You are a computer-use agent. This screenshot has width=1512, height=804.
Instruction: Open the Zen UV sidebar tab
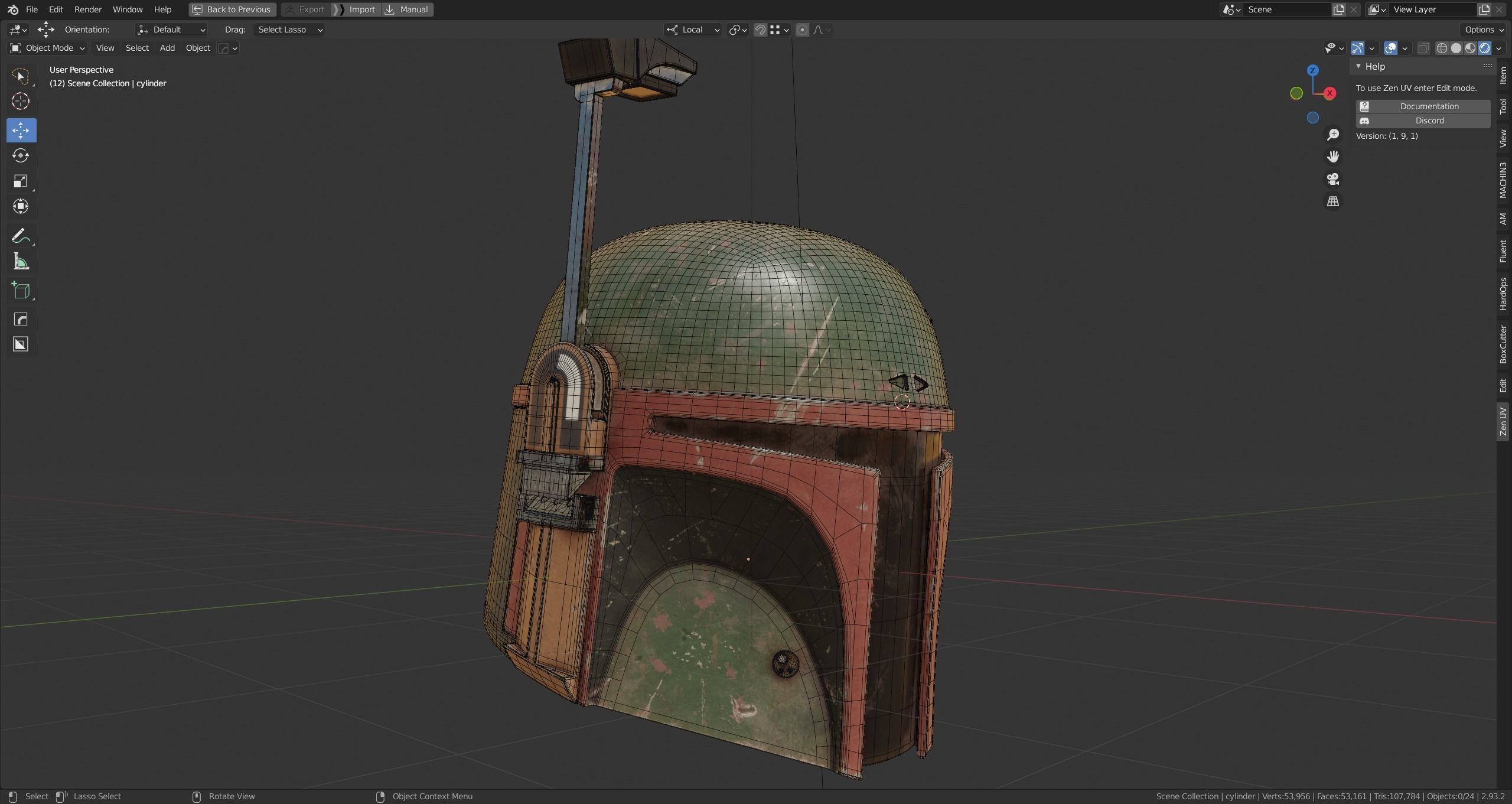(1503, 421)
